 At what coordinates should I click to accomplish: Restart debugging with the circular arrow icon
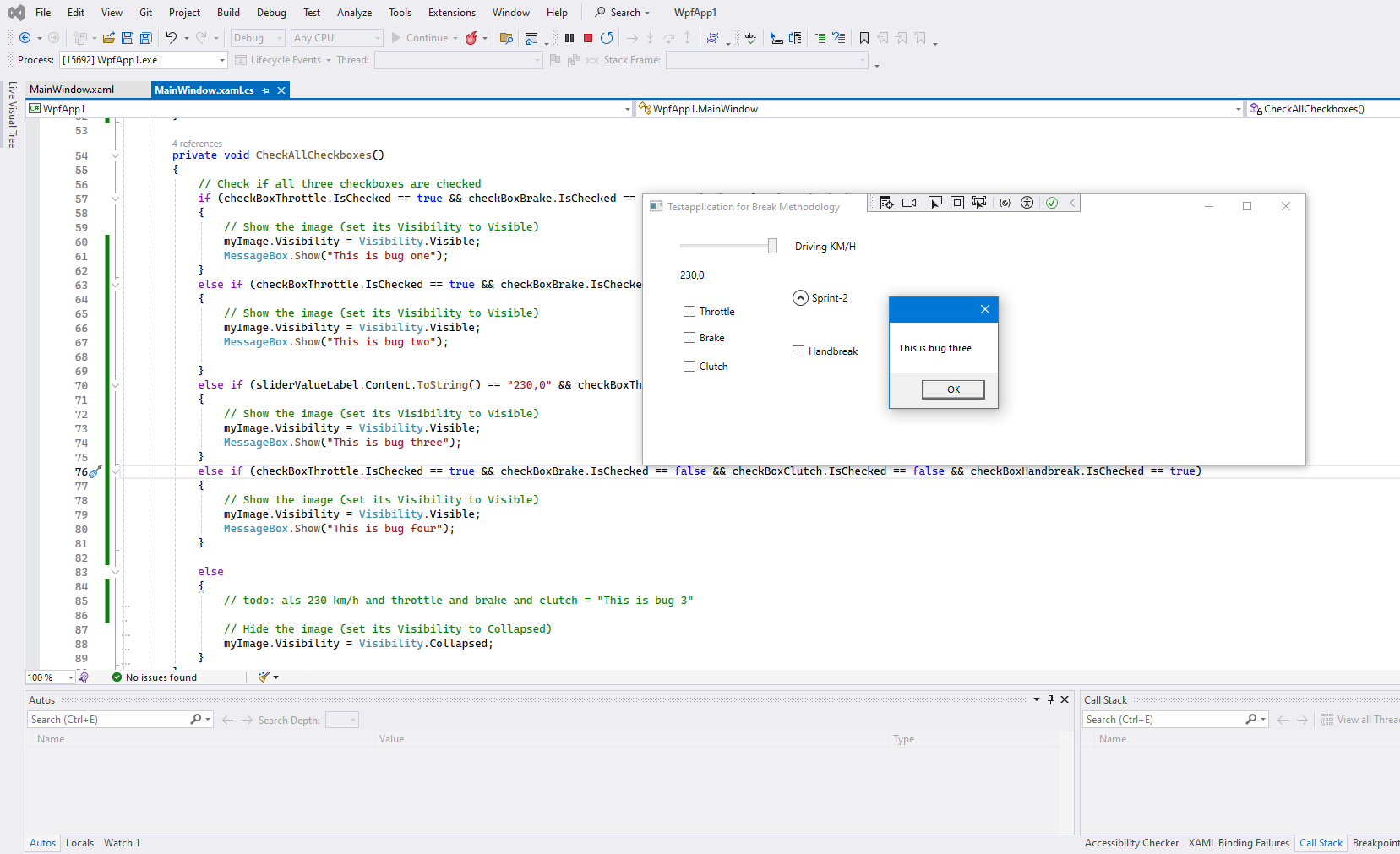coord(607,38)
